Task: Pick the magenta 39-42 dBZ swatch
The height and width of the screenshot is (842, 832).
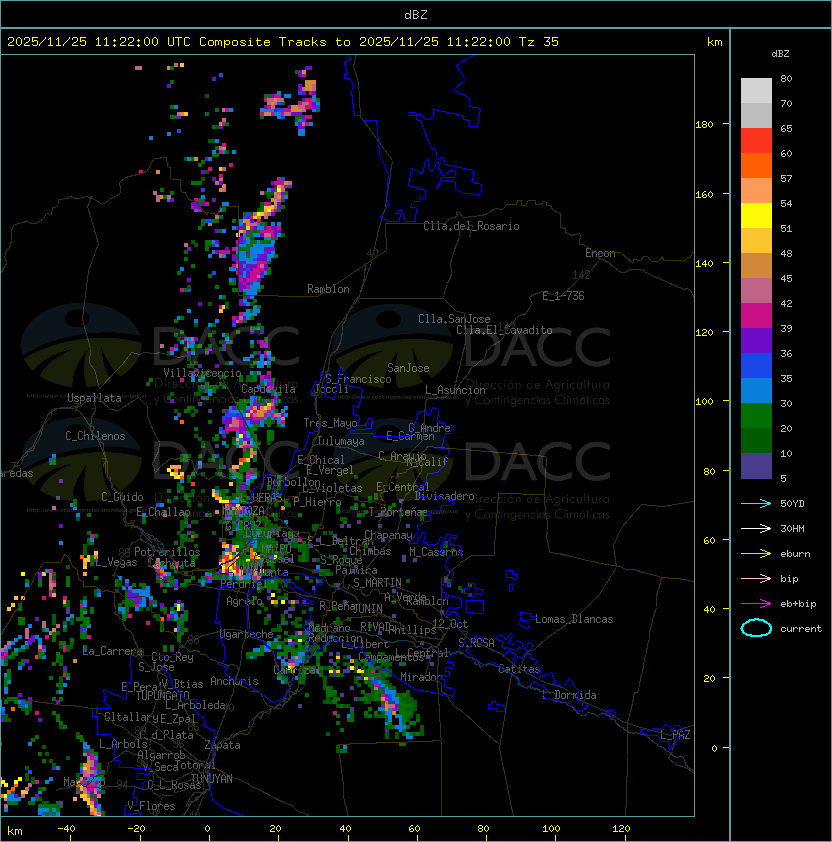Action: coord(756,316)
